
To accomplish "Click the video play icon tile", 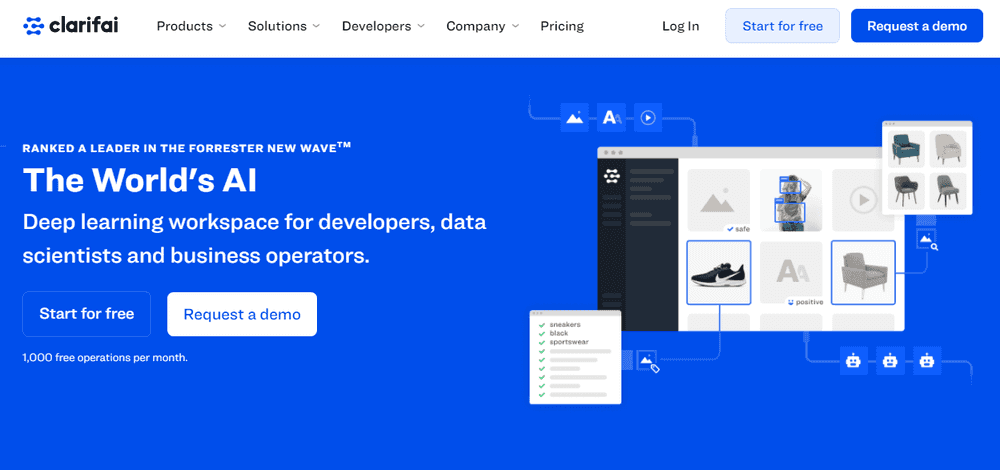I will [x=648, y=117].
